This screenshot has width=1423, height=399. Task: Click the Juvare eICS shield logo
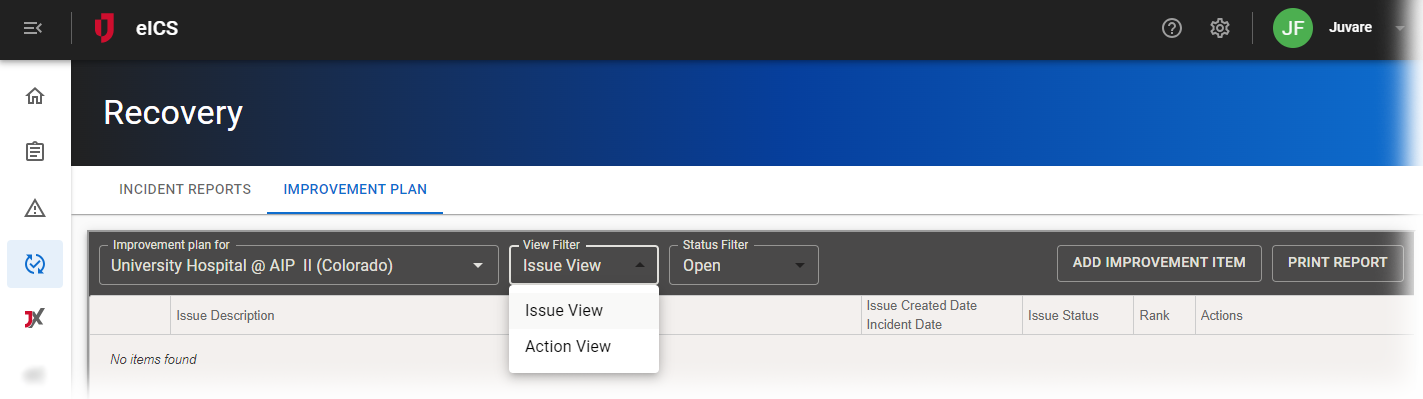coord(104,28)
